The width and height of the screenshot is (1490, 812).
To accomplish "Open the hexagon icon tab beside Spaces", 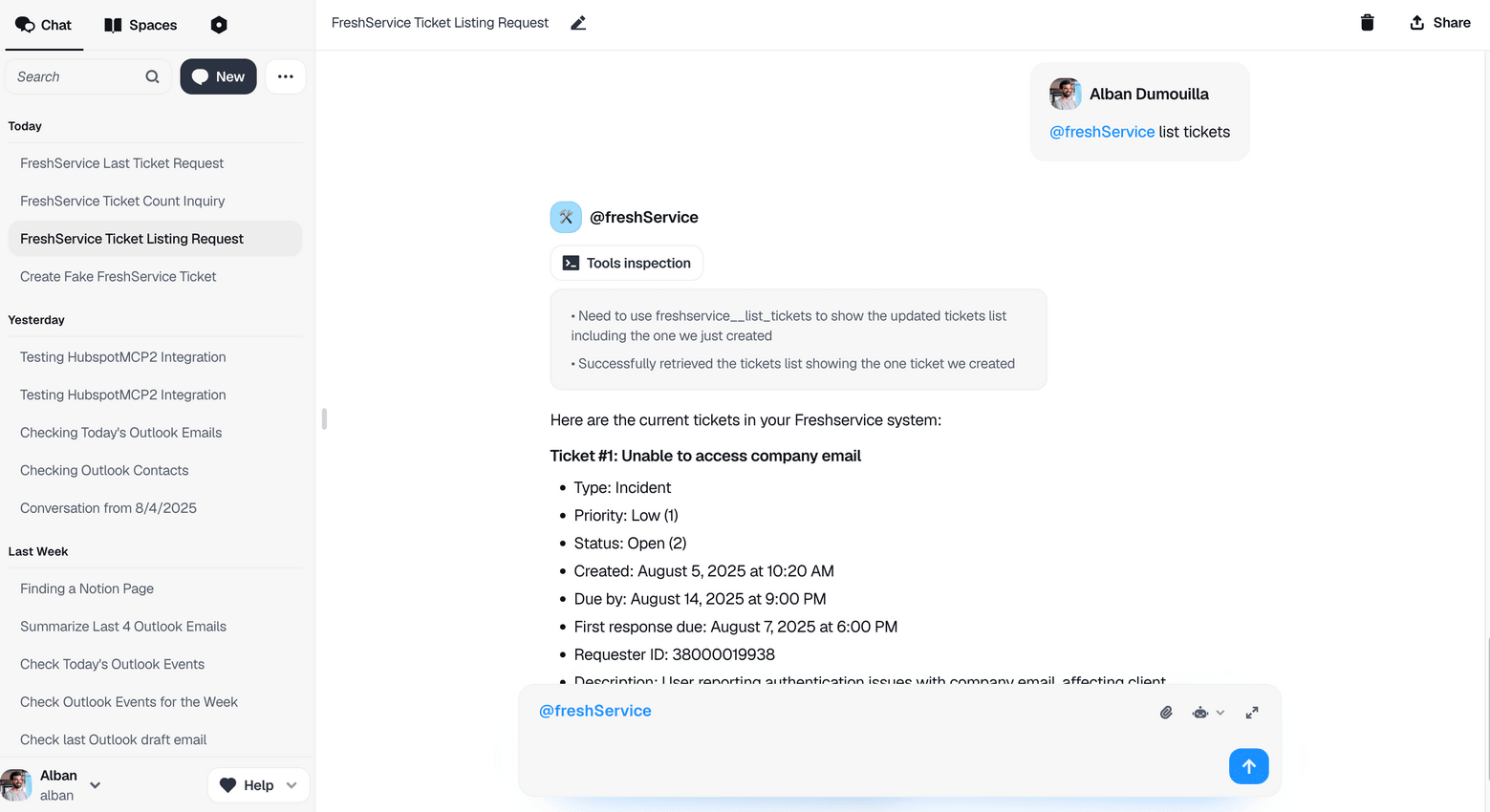I will pos(219,25).
